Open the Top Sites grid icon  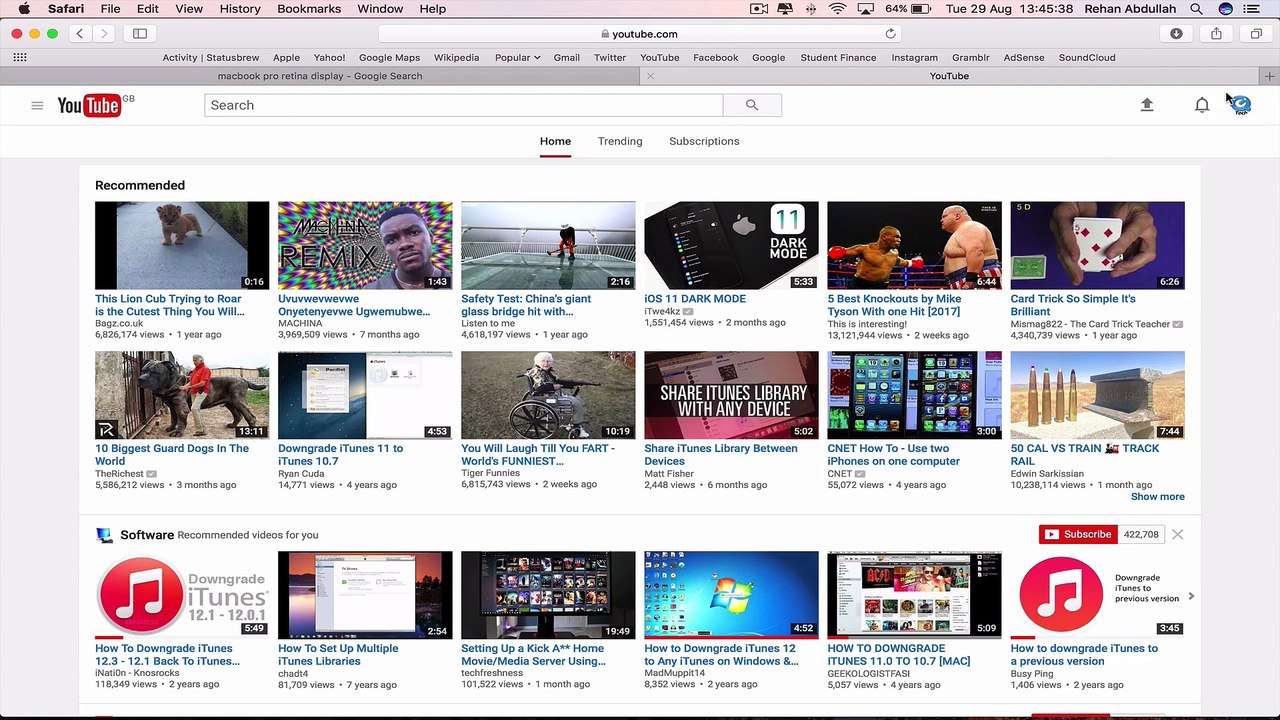[x=20, y=58]
